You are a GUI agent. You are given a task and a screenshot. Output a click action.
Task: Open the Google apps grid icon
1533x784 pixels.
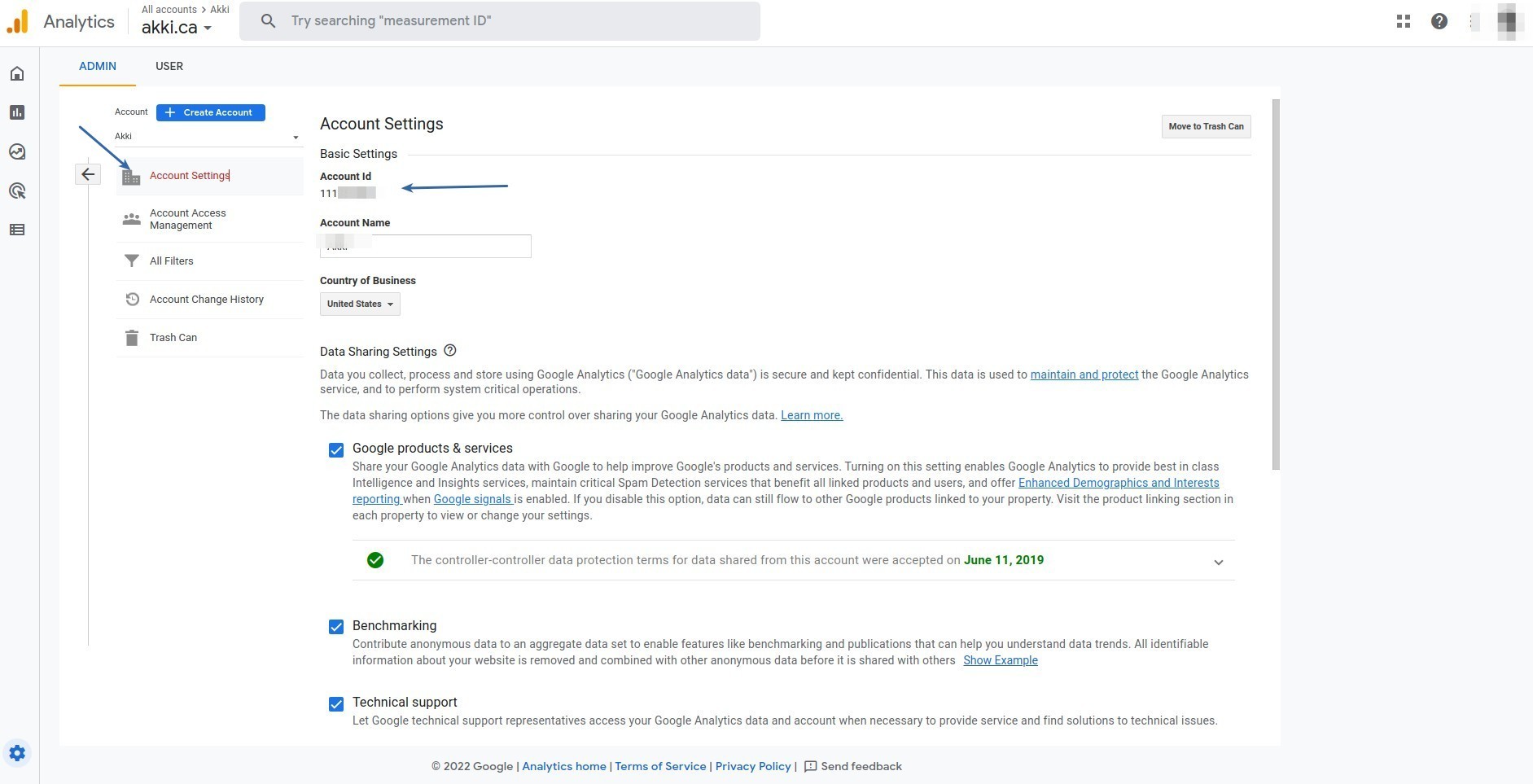pos(1403,21)
